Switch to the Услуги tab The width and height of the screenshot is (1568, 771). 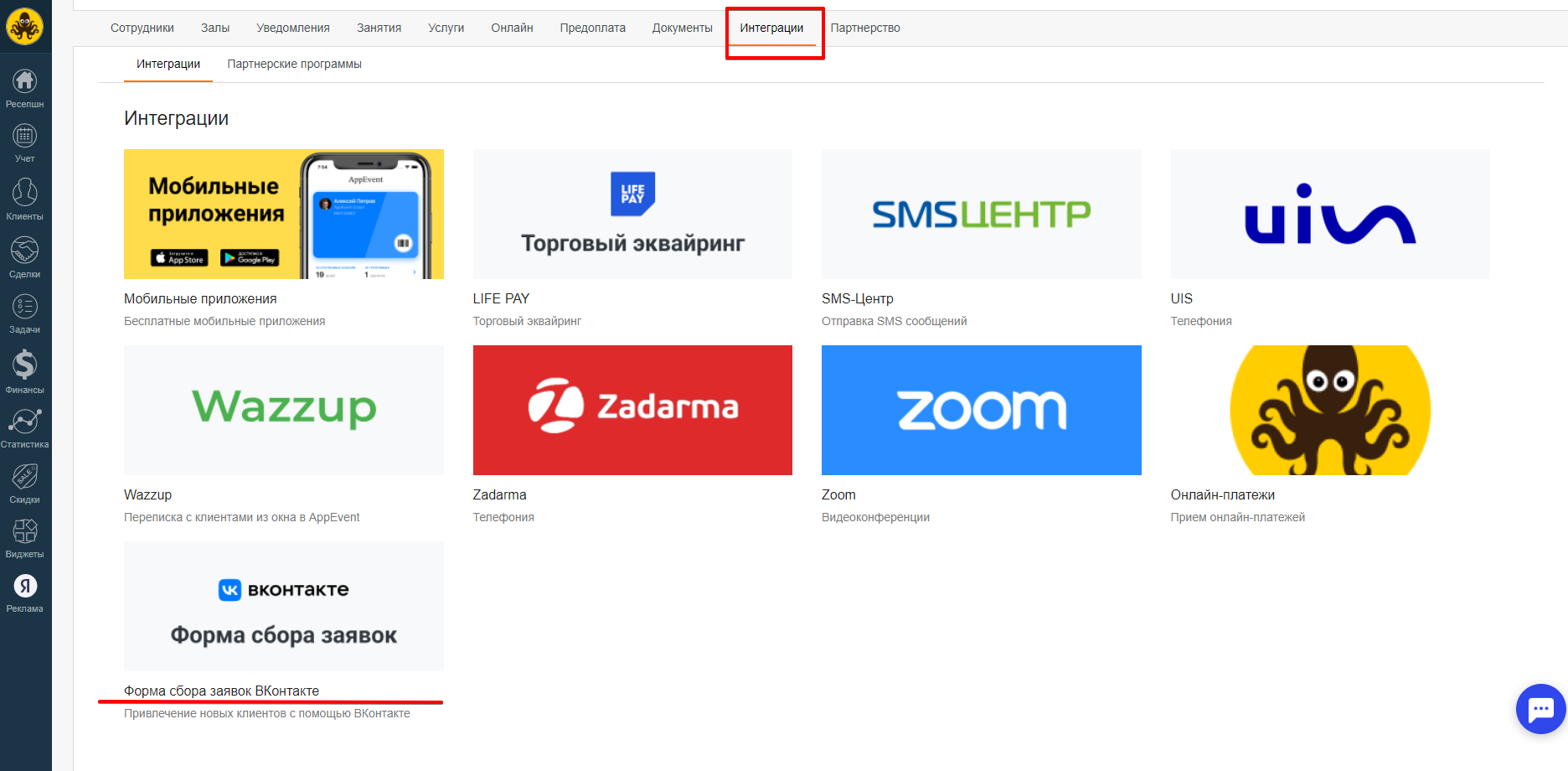(x=446, y=28)
